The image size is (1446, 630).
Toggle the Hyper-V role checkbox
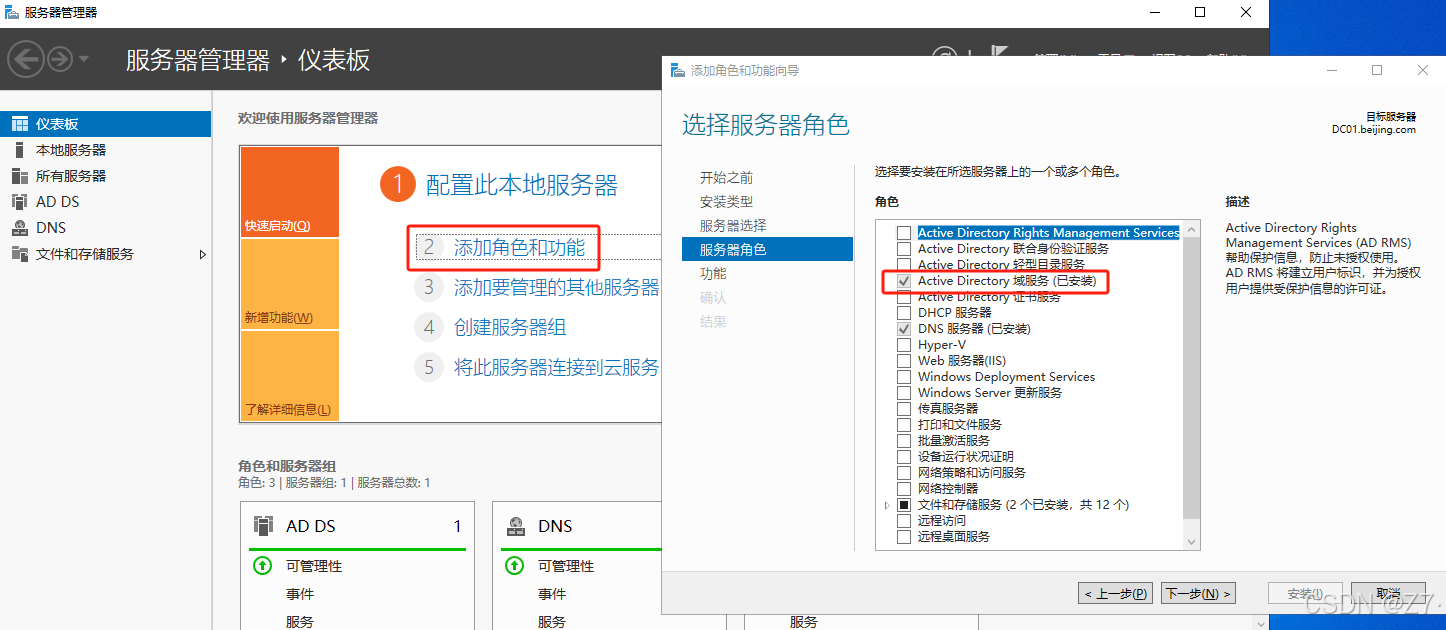pyautogui.click(x=904, y=345)
